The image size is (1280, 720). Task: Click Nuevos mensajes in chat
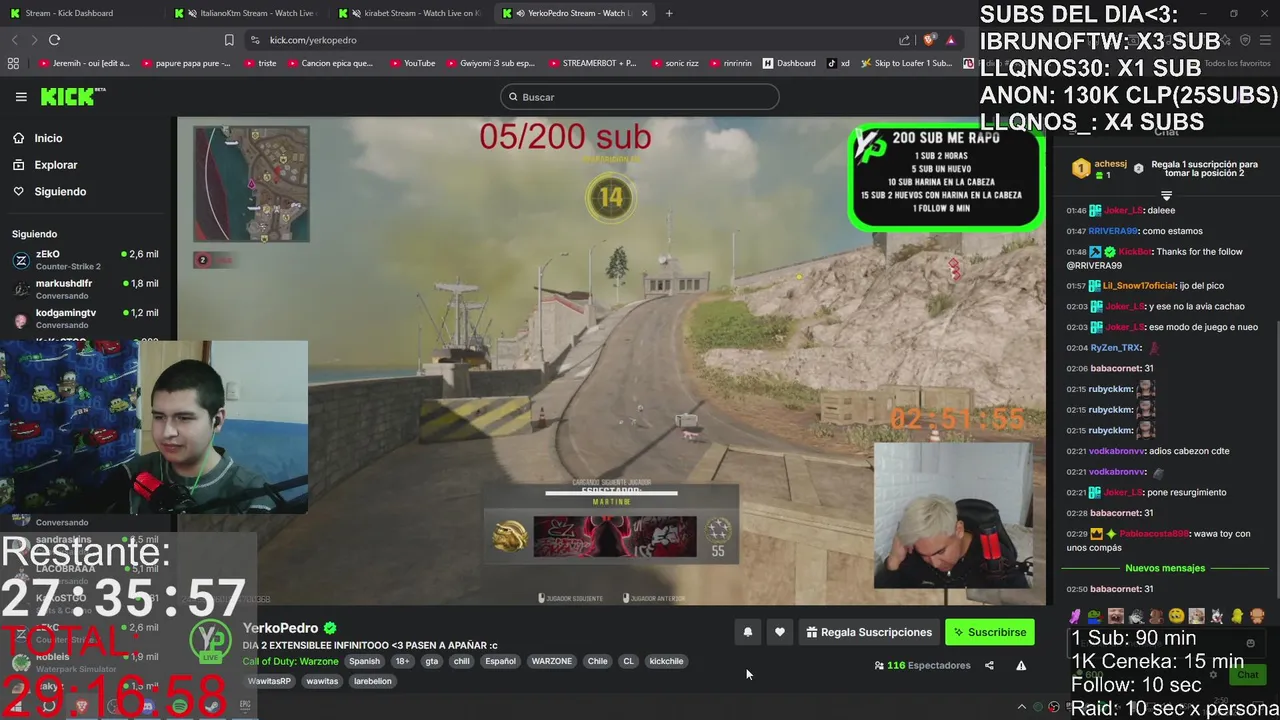pos(1165,568)
